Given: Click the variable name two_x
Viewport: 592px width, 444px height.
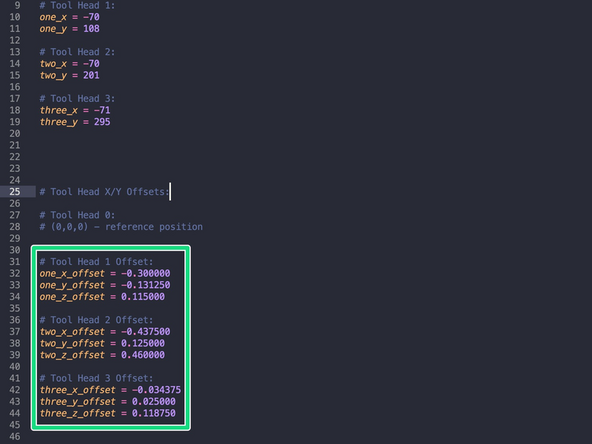Looking at the screenshot, I should tap(53, 63).
